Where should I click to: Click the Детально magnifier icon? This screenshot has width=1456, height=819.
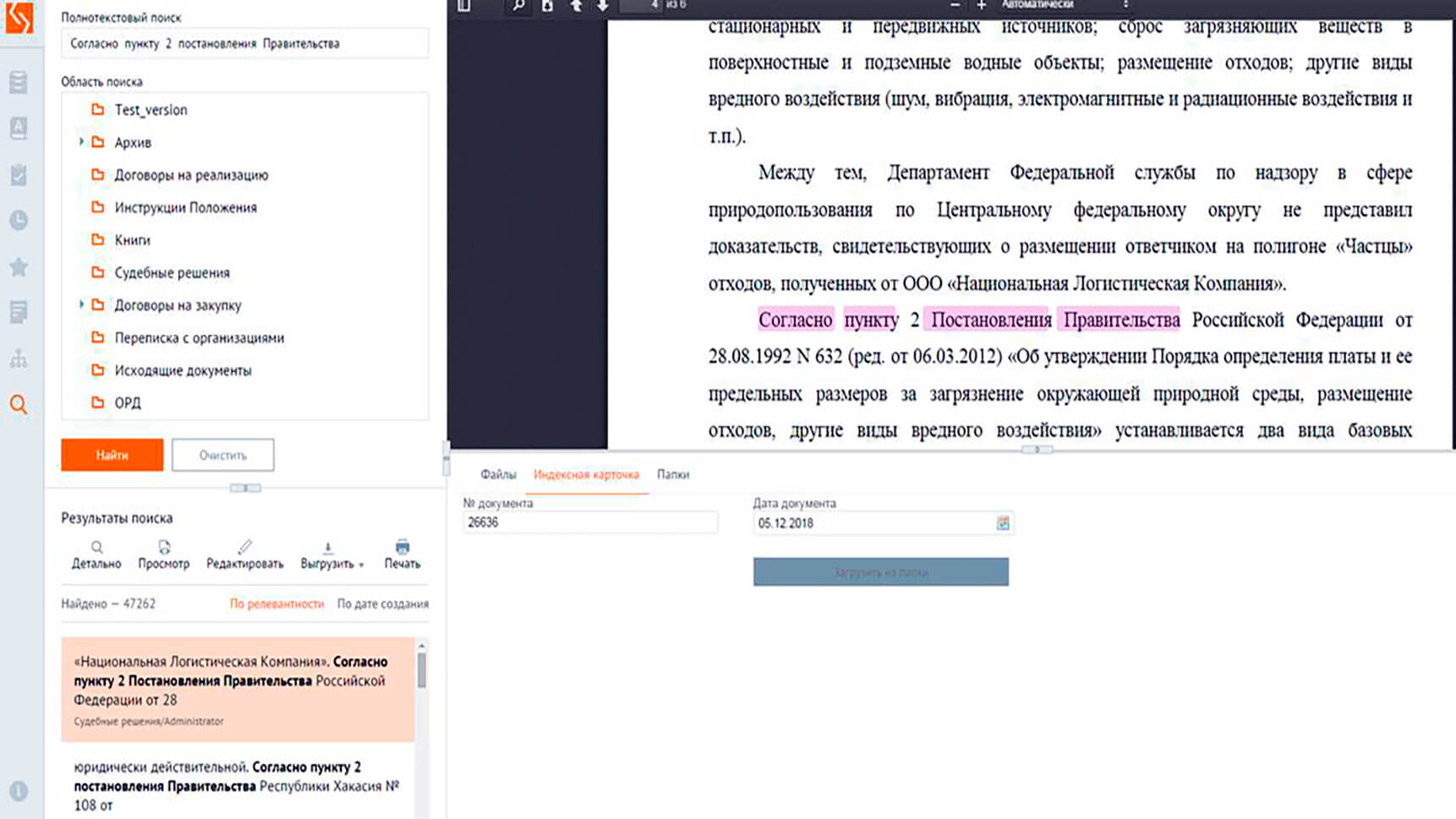pyautogui.click(x=96, y=548)
